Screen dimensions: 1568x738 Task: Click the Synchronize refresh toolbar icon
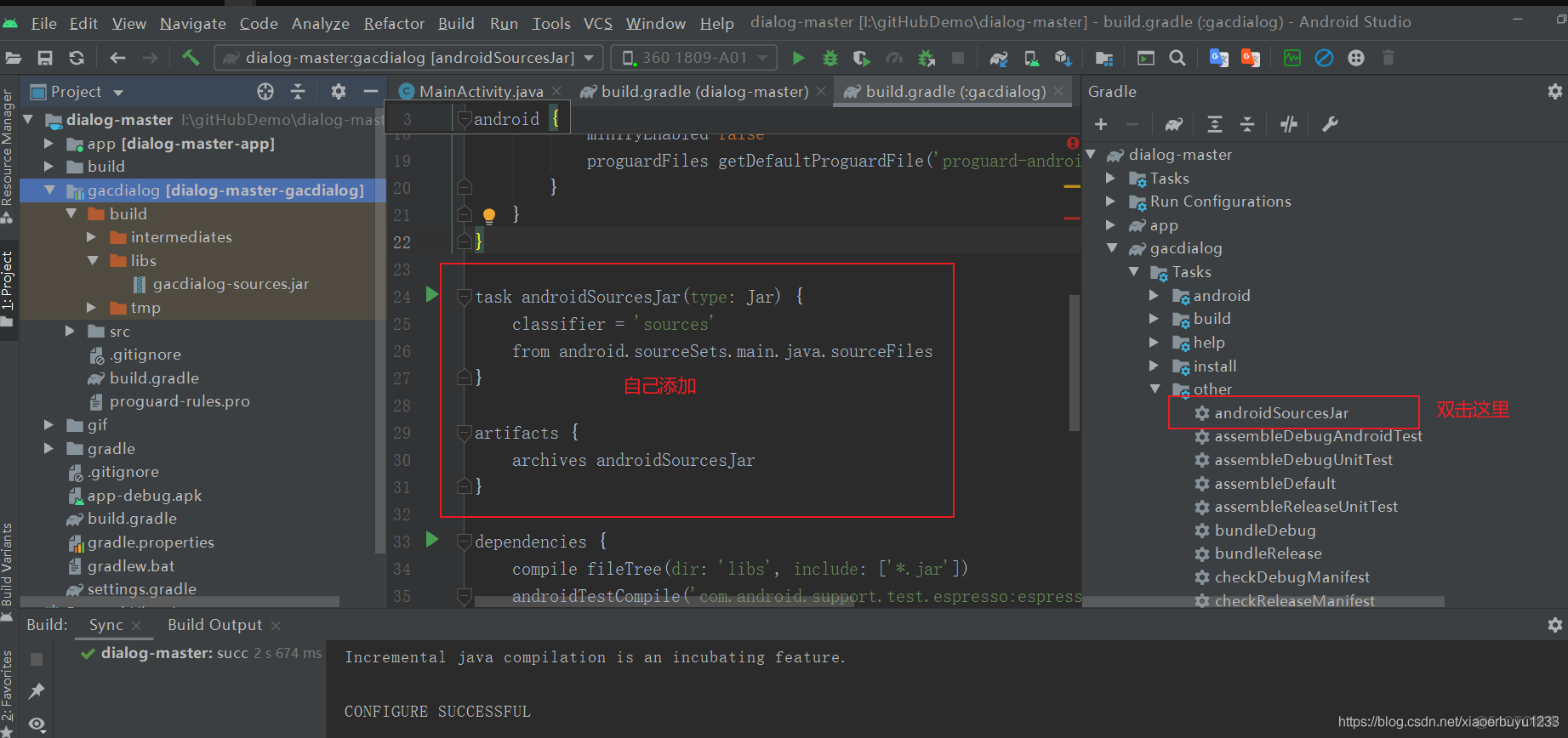(77, 58)
